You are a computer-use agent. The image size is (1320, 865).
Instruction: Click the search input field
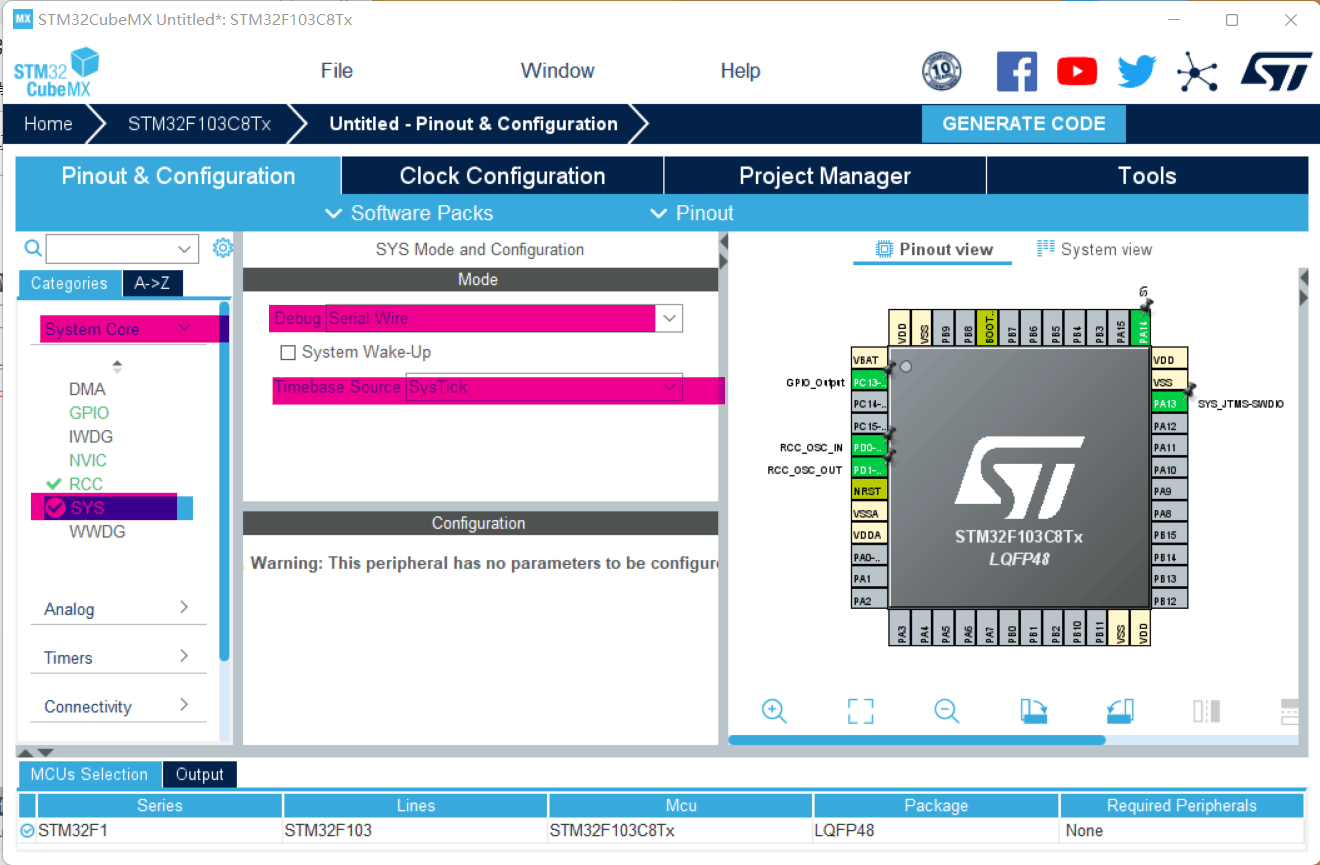pos(113,248)
